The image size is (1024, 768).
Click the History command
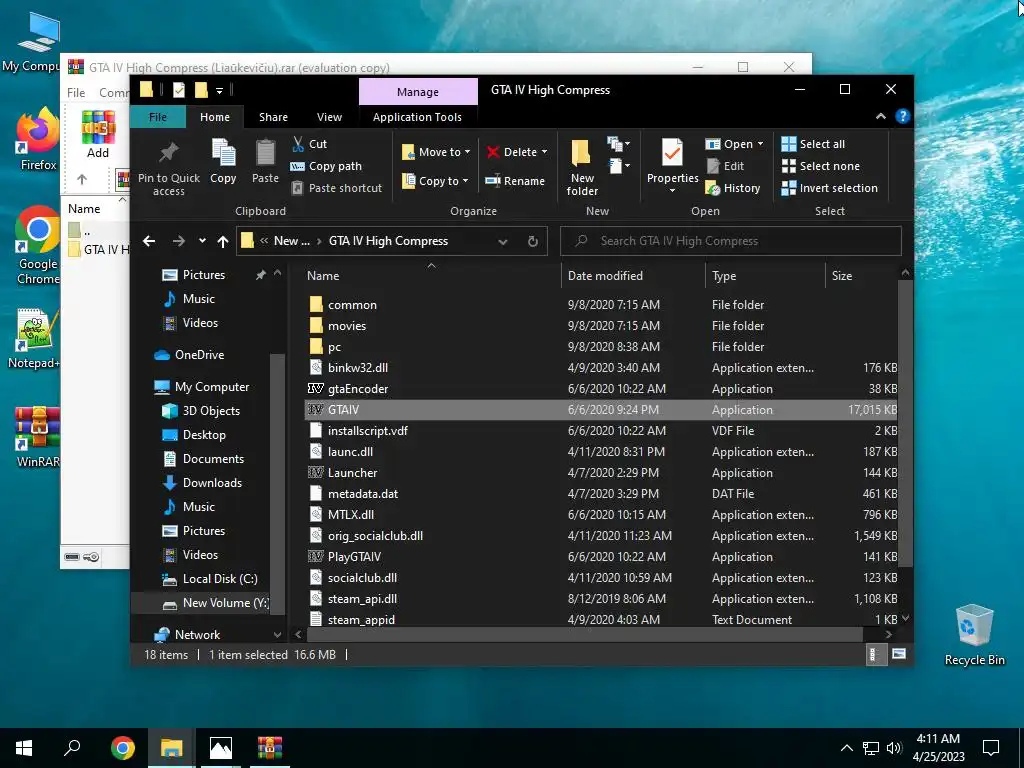click(x=733, y=188)
